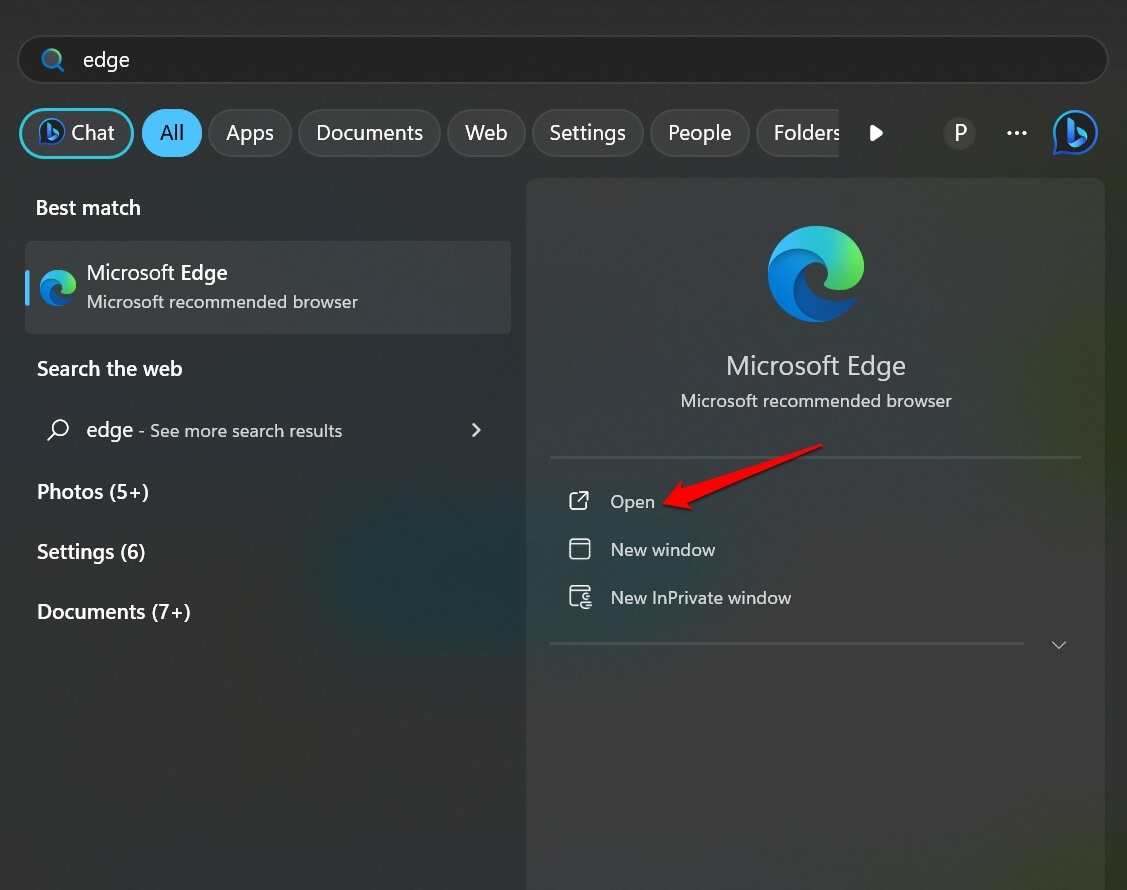Select the Open external-link icon
The image size is (1127, 890).
pos(579,500)
